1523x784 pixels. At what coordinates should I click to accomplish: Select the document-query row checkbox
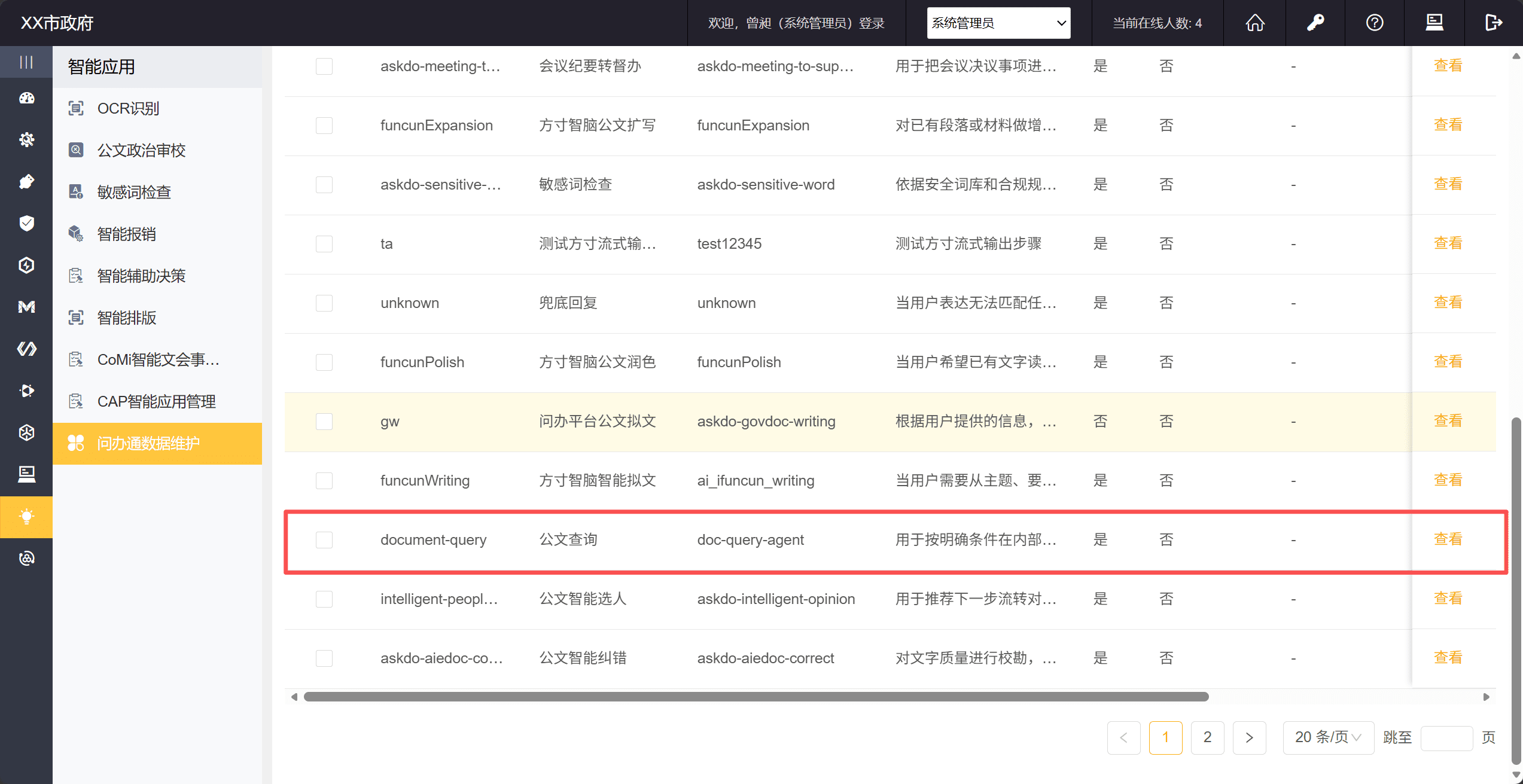324,540
